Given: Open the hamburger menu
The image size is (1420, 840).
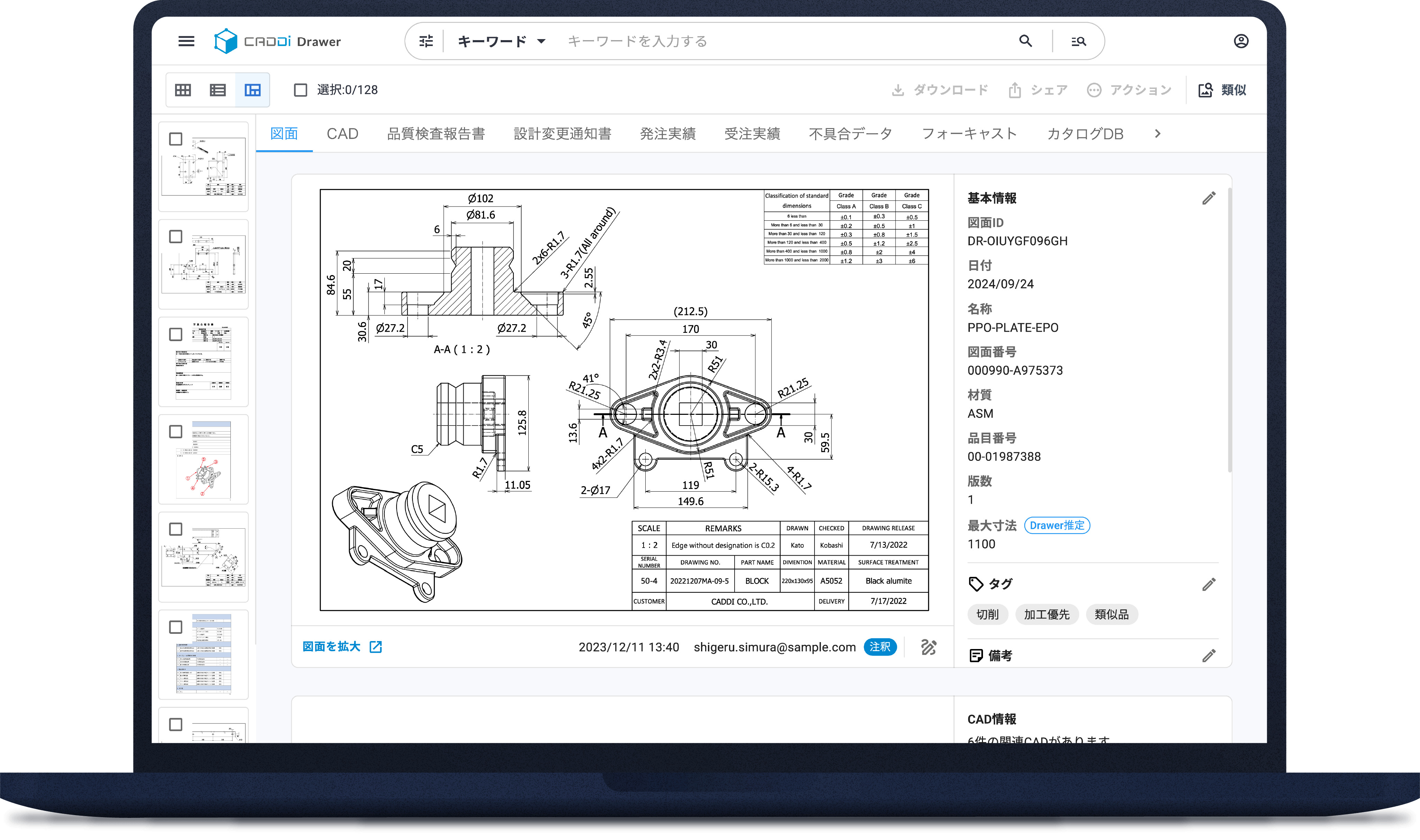Looking at the screenshot, I should point(186,41).
